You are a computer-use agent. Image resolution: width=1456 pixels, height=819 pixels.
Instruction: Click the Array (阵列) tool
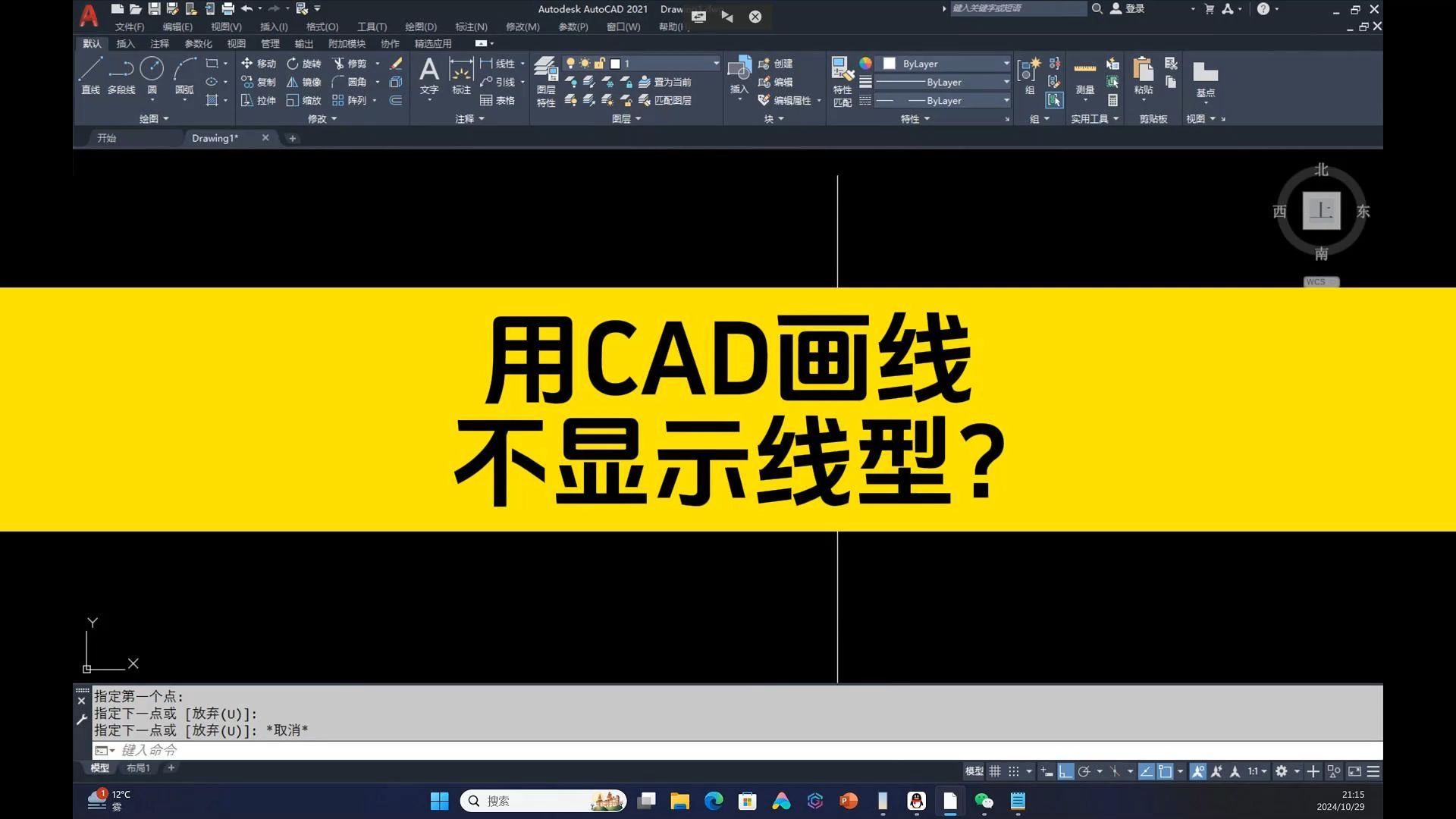click(350, 100)
